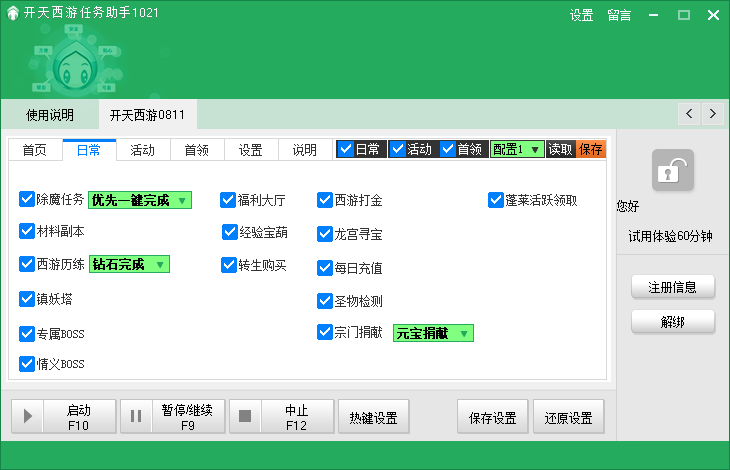
Task: Uncheck the 除魔任务 checkbox
Action: coord(27,200)
